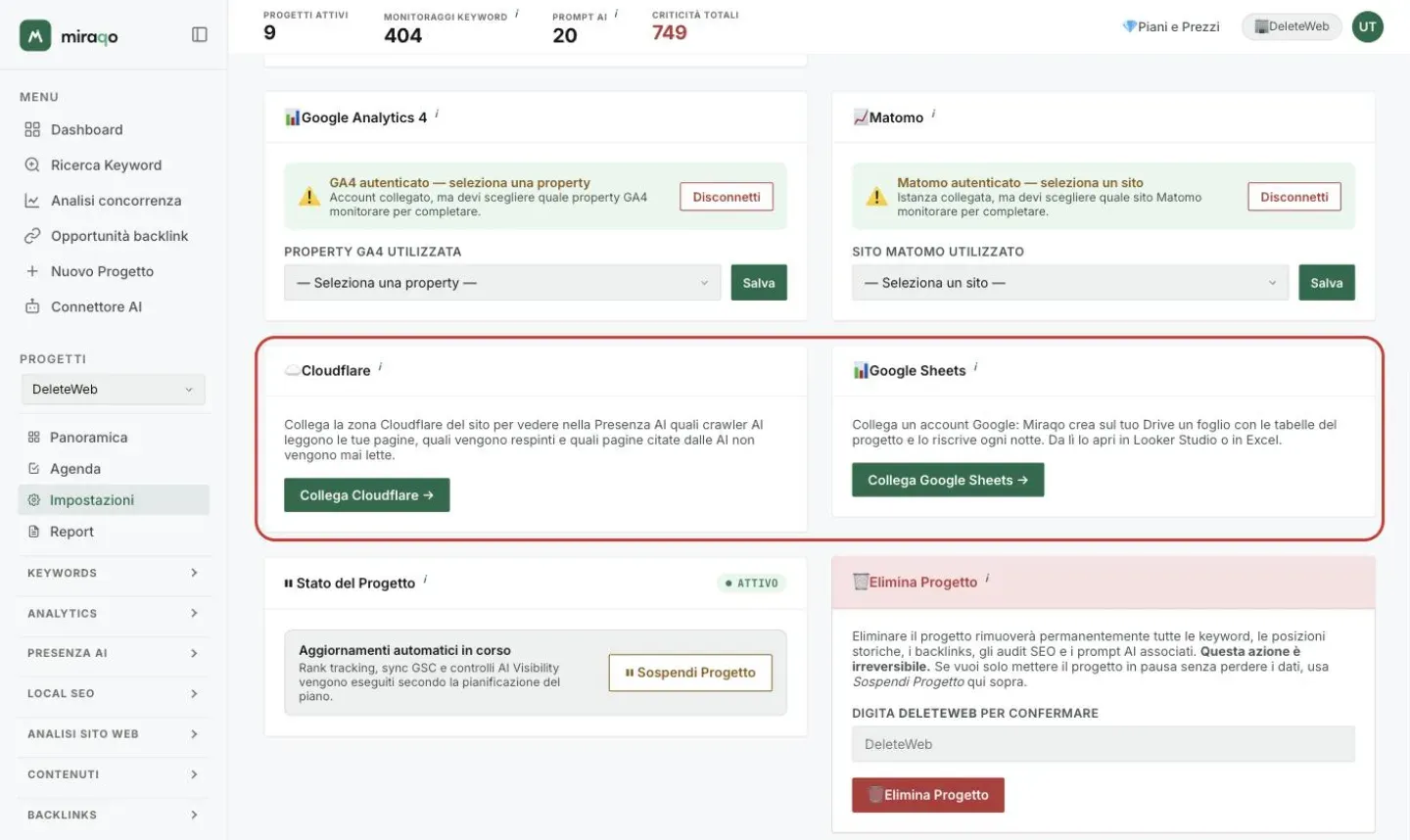This screenshot has width=1410, height=840.
Task: Expand the KEYWORDS section
Action: point(114,573)
